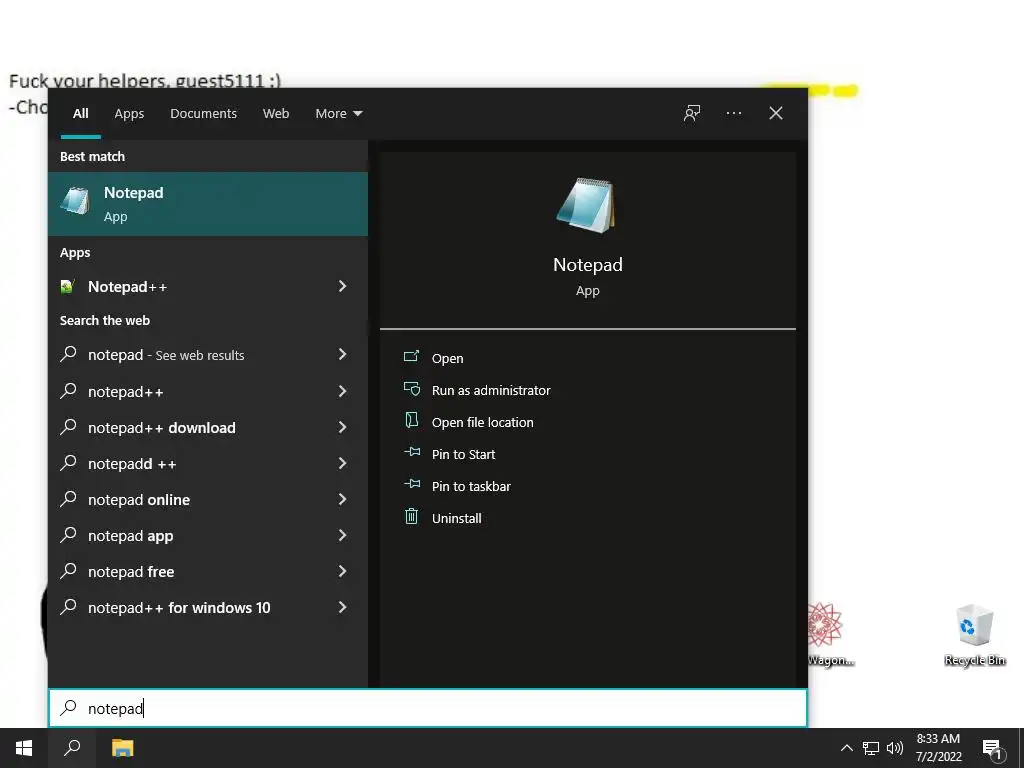
Task: Click the Open file location icon
Action: [411, 421]
